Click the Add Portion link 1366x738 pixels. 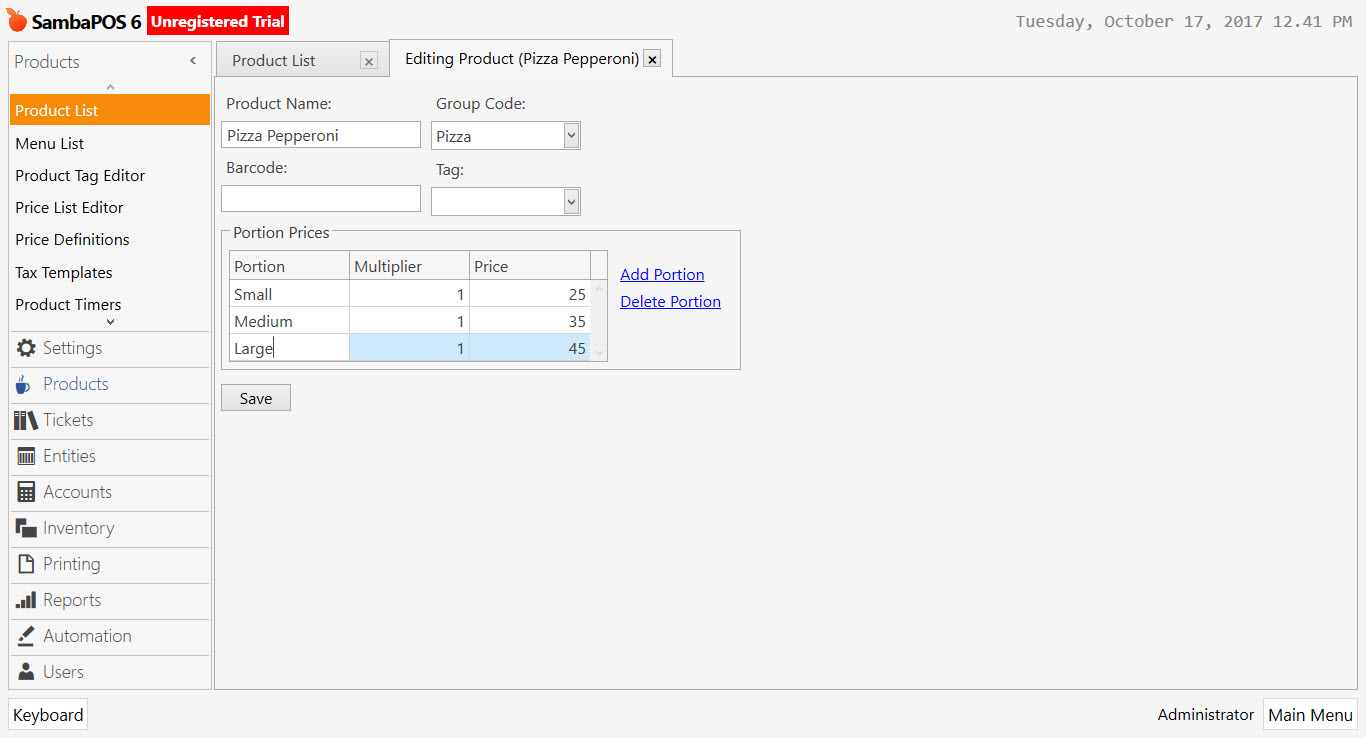[661, 274]
